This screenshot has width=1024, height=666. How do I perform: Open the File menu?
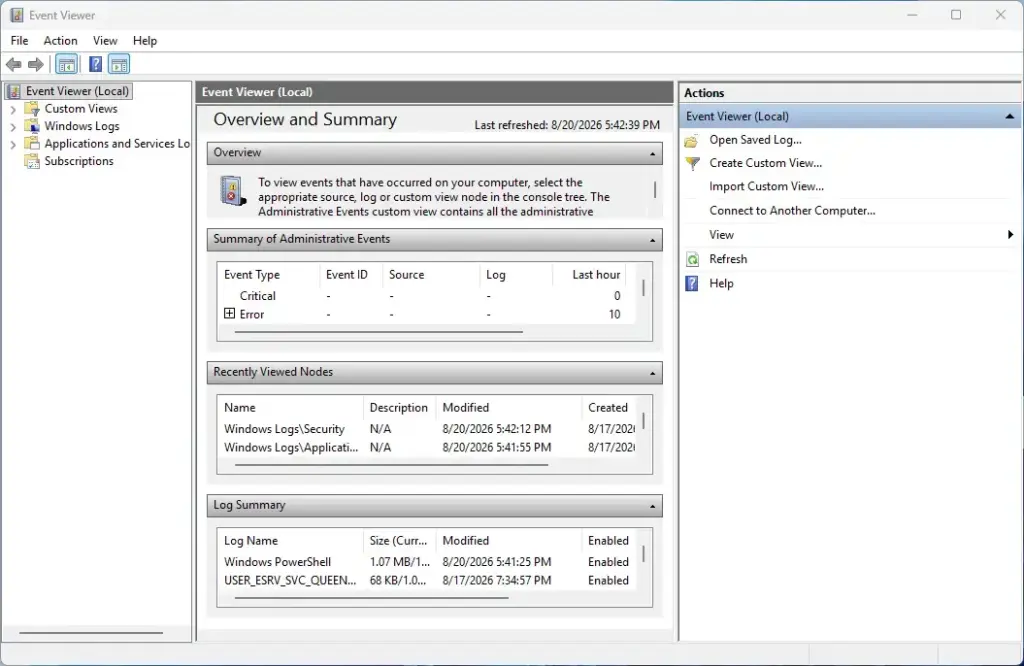(x=20, y=40)
